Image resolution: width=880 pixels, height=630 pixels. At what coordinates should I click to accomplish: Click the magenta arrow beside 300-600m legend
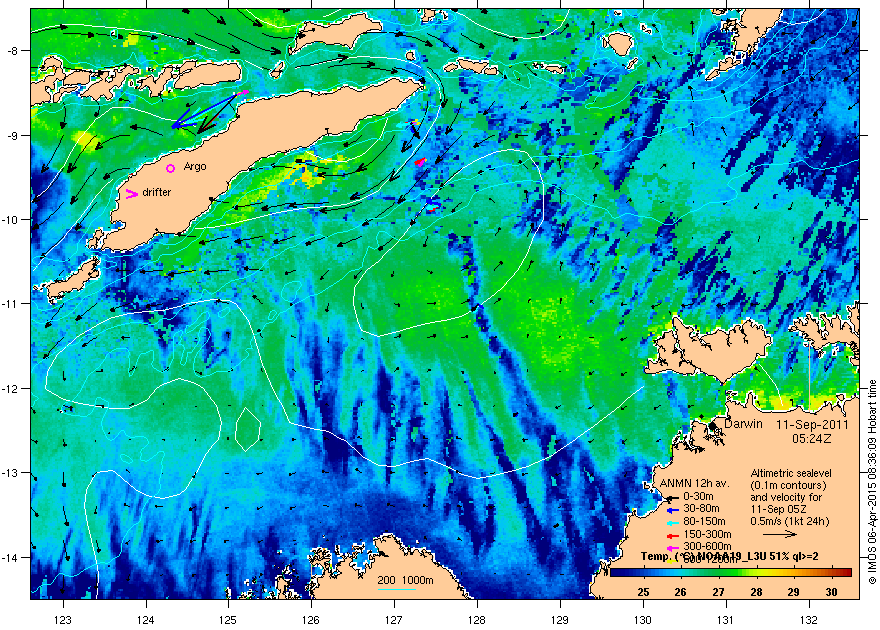click(x=672, y=548)
